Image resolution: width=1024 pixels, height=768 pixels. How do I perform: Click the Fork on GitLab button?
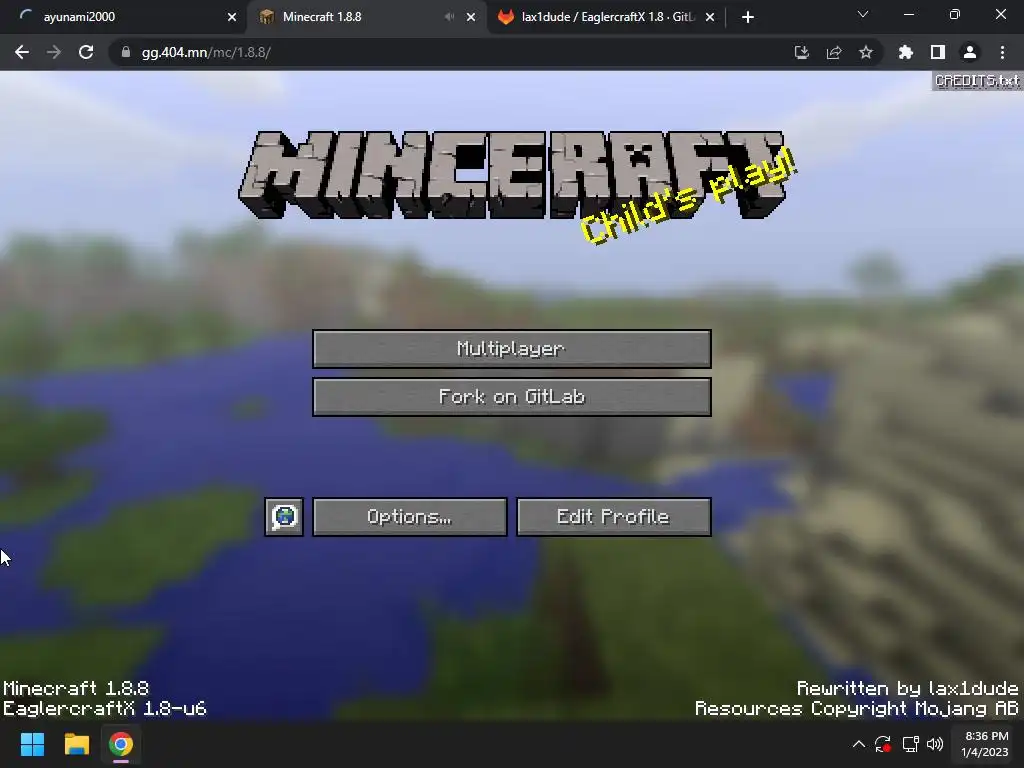[511, 396]
